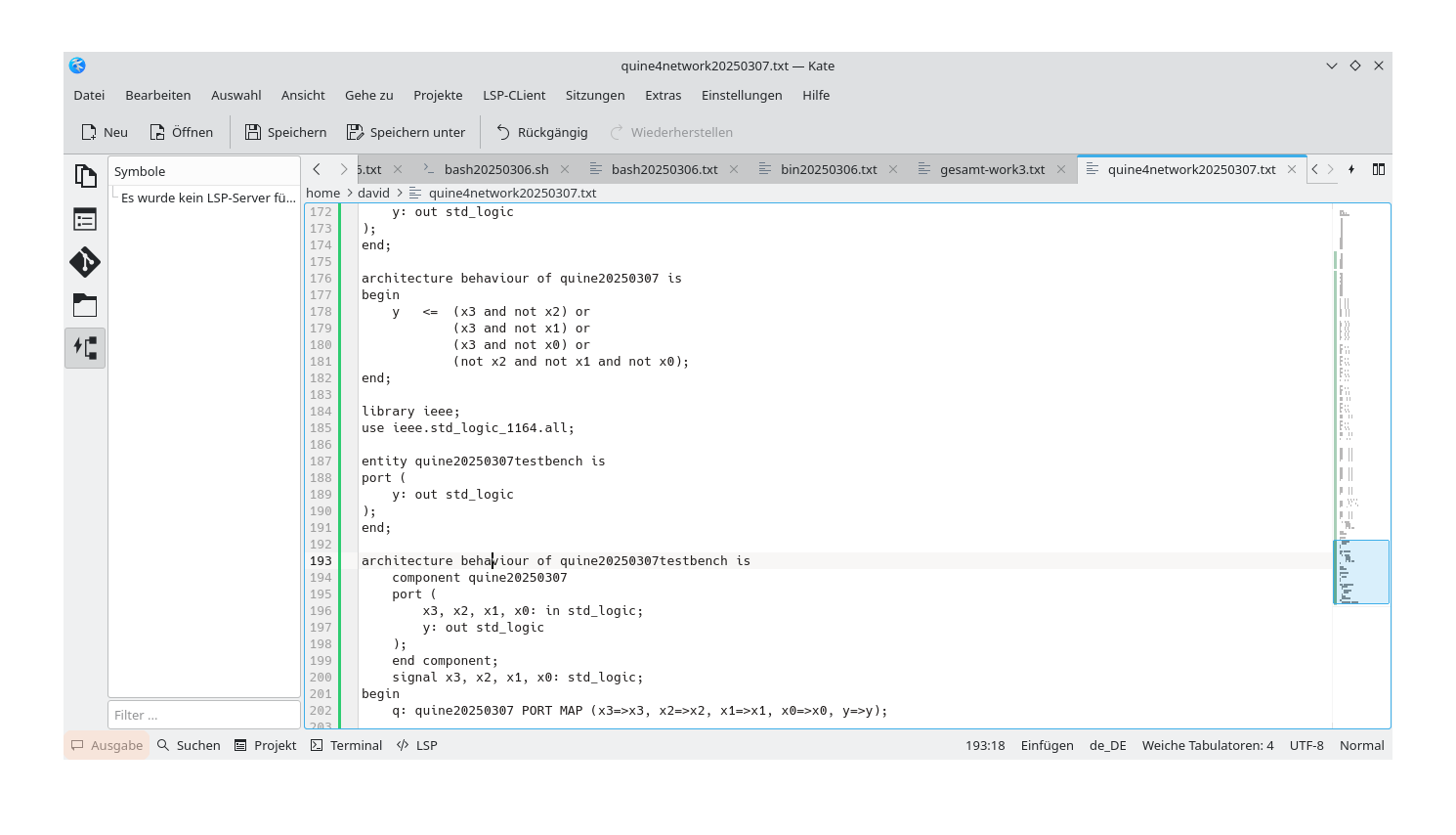Select the LSP symbols outline sidebar icon

pyautogui.click(x=85, y=347)
